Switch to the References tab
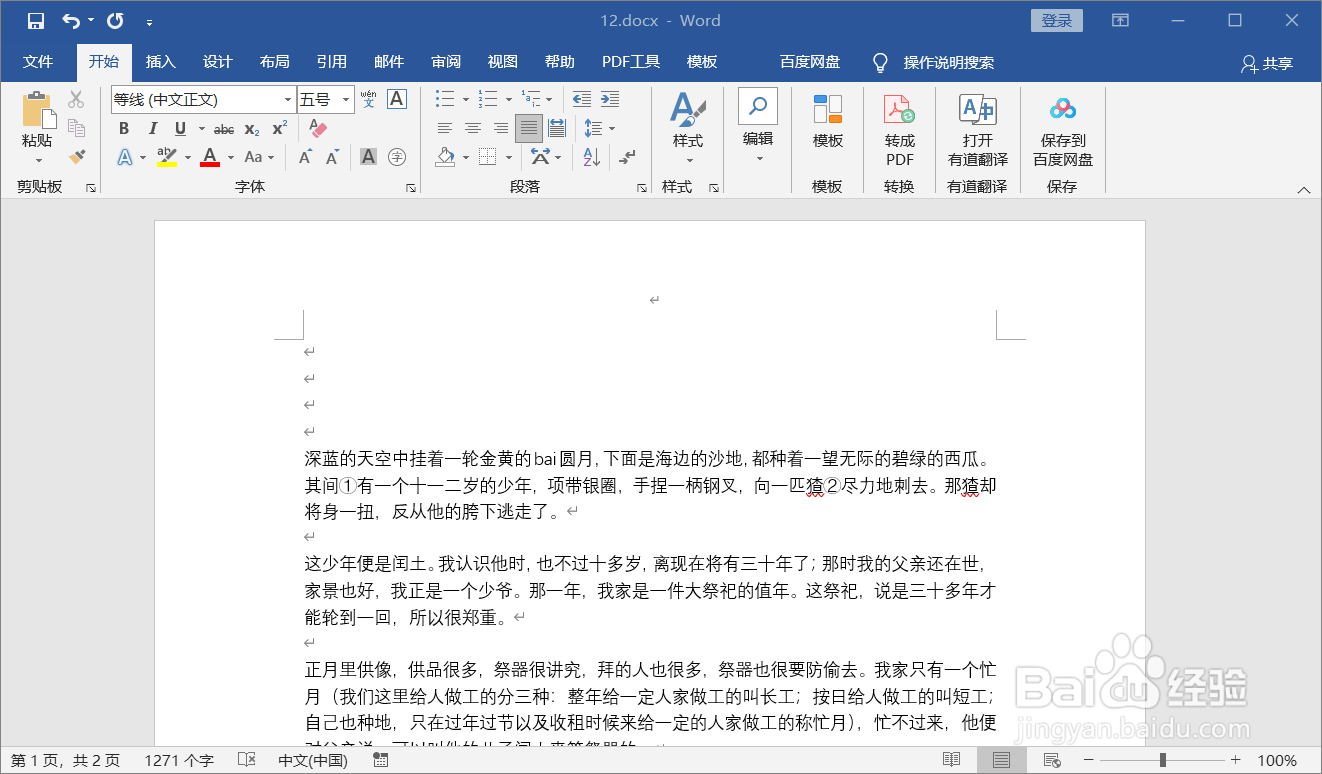This screenshot has width=1322, height=774. pyautogui.click(x=331, y=62)
